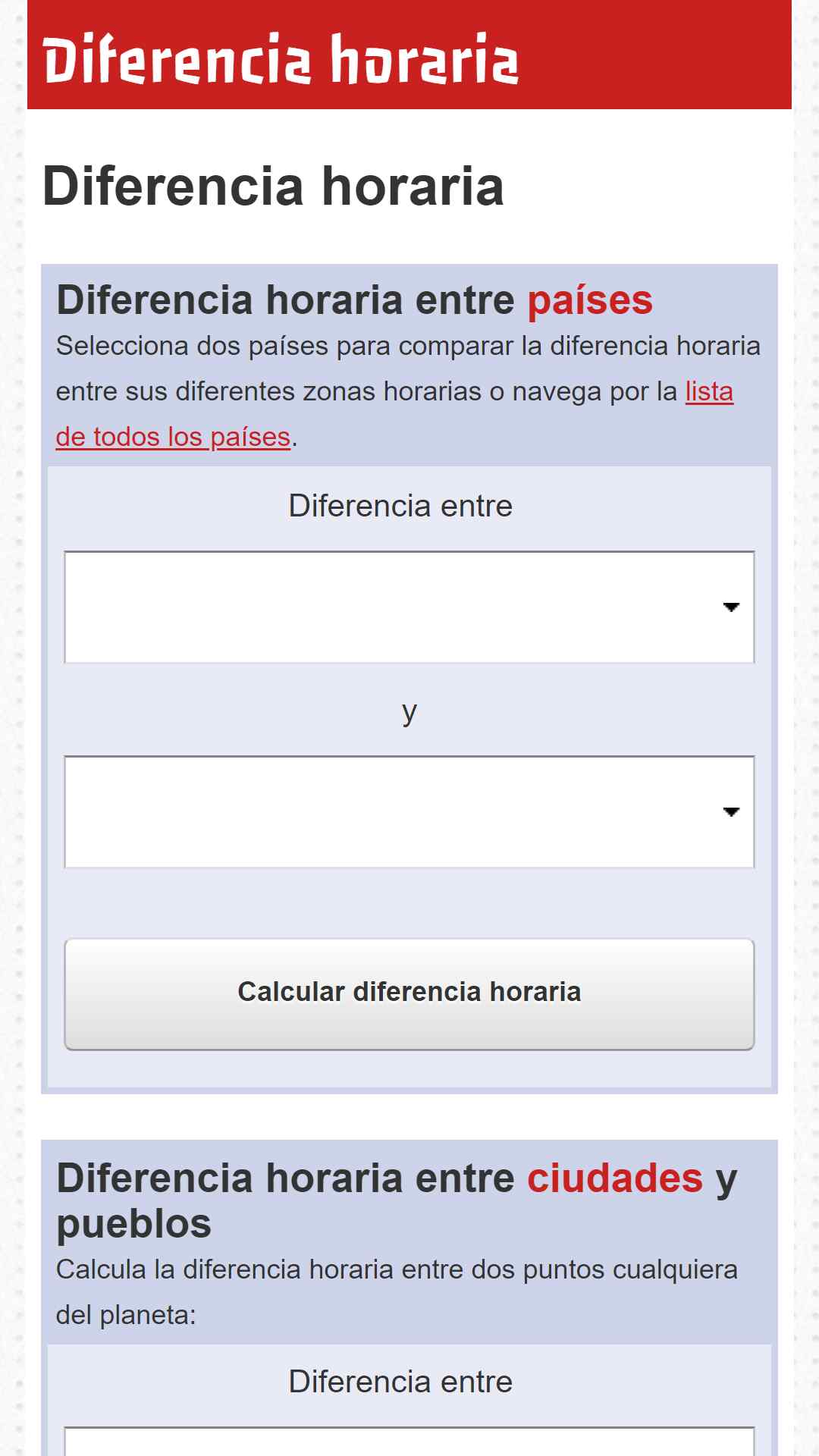This screenshot has height=1456, width=819.
Task: Click 'Diferencia horaria entre' text in cities heading
Action: click(x=286, y=1178)
